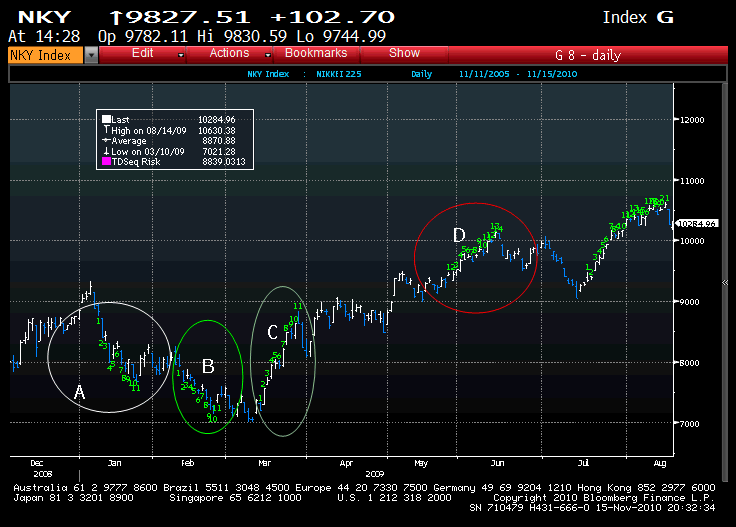This screenshot has height=527, width=736.
Task: Click the Op 9782.11 open value
Action: pos(143,36)
